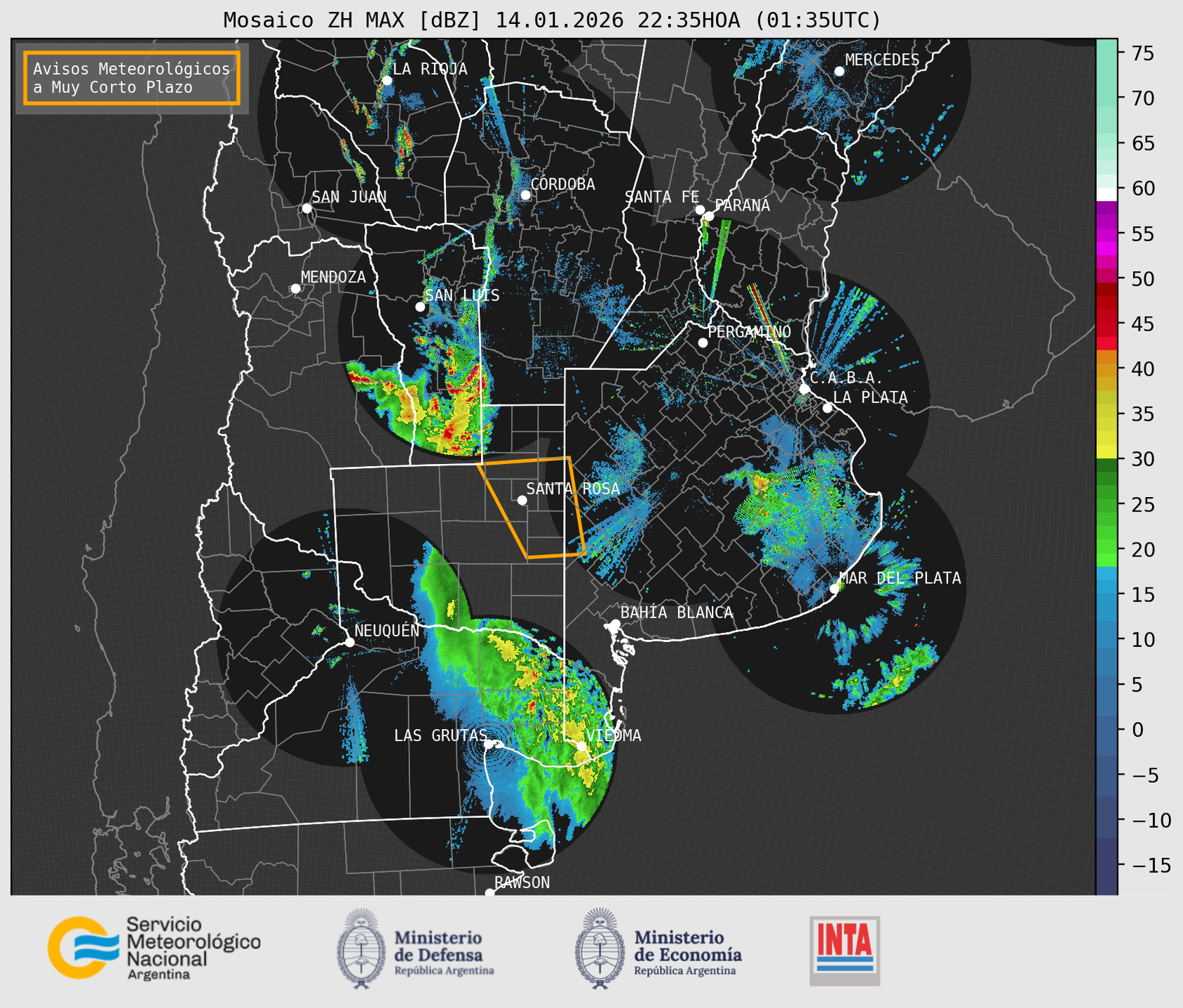The height and width of the screenshot is (1008, 1183).
Task: Click the 60 dBZ white band on color scale
Action: tap(1107, 193)
